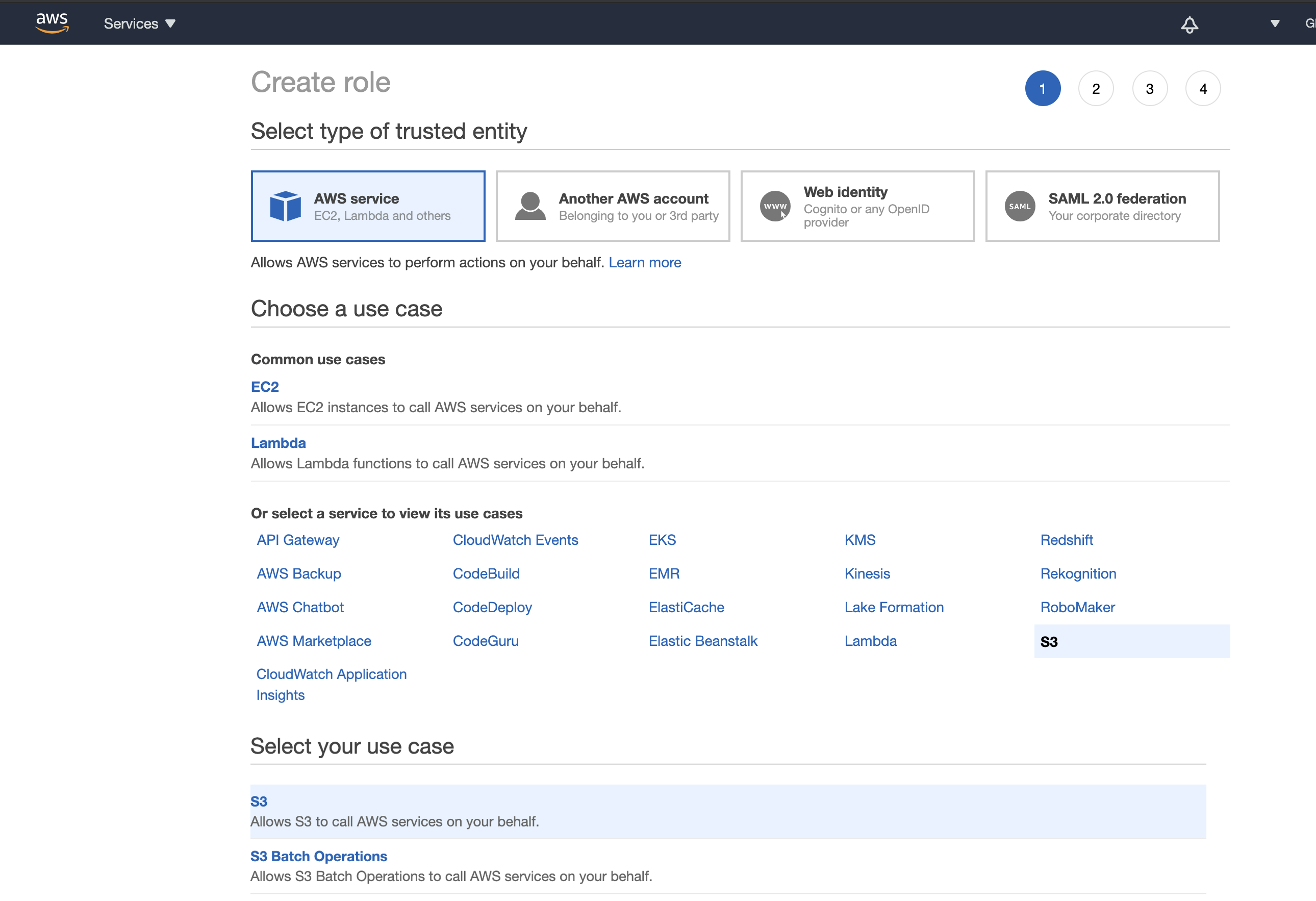This screenshot has height=901, width=1316.
Task: Click the Web identity WWW icon
Action: pyautogui.click(x=775, y=206)
